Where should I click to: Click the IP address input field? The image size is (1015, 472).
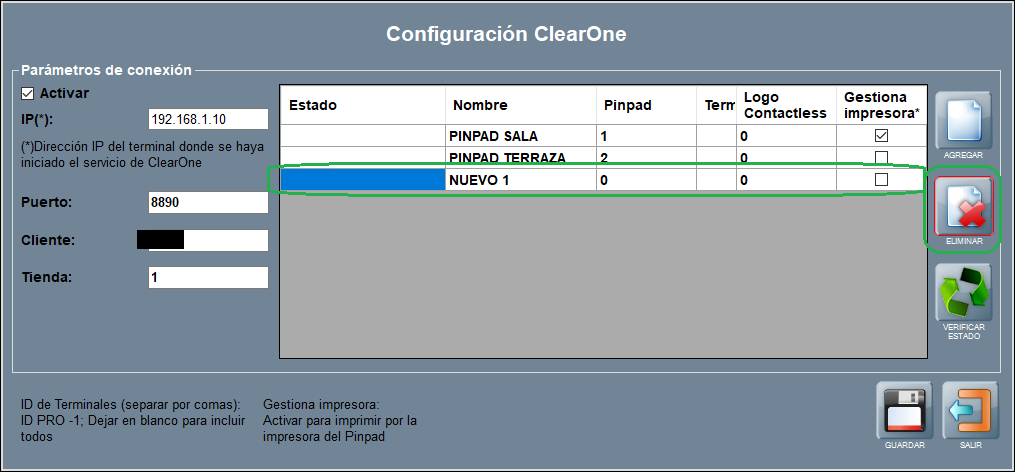click(x=208, y=120)
